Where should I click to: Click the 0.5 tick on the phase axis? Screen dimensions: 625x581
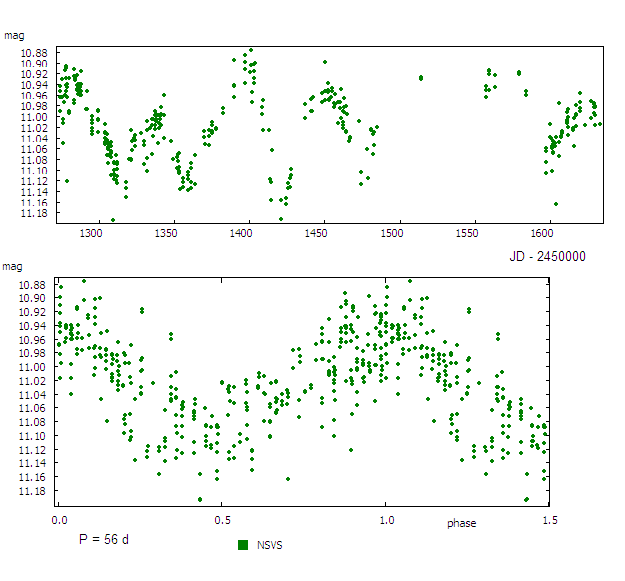(223, 521)
